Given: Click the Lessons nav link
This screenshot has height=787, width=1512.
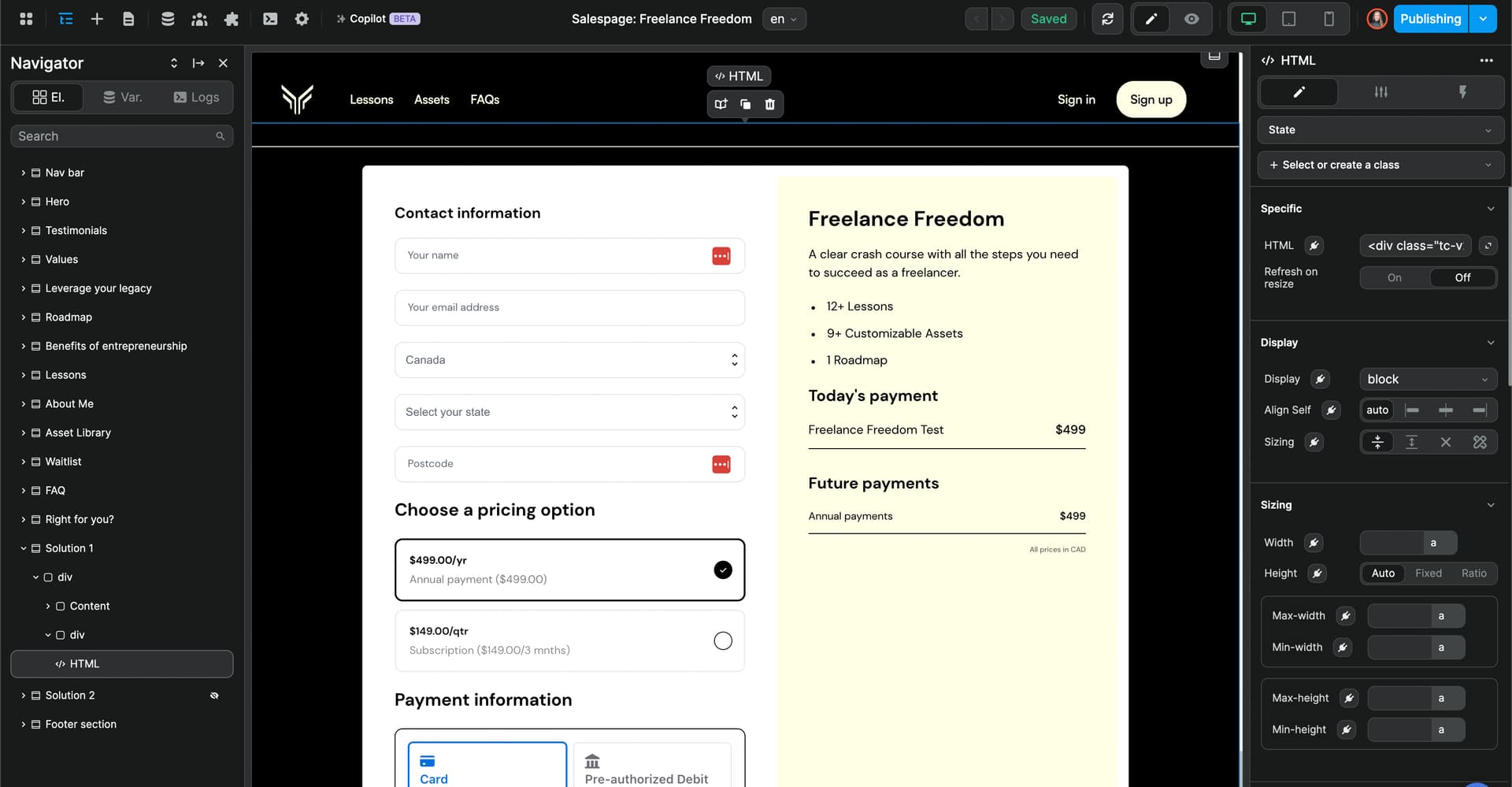Looking at the screenshot, I should click(x=372, y=100).
